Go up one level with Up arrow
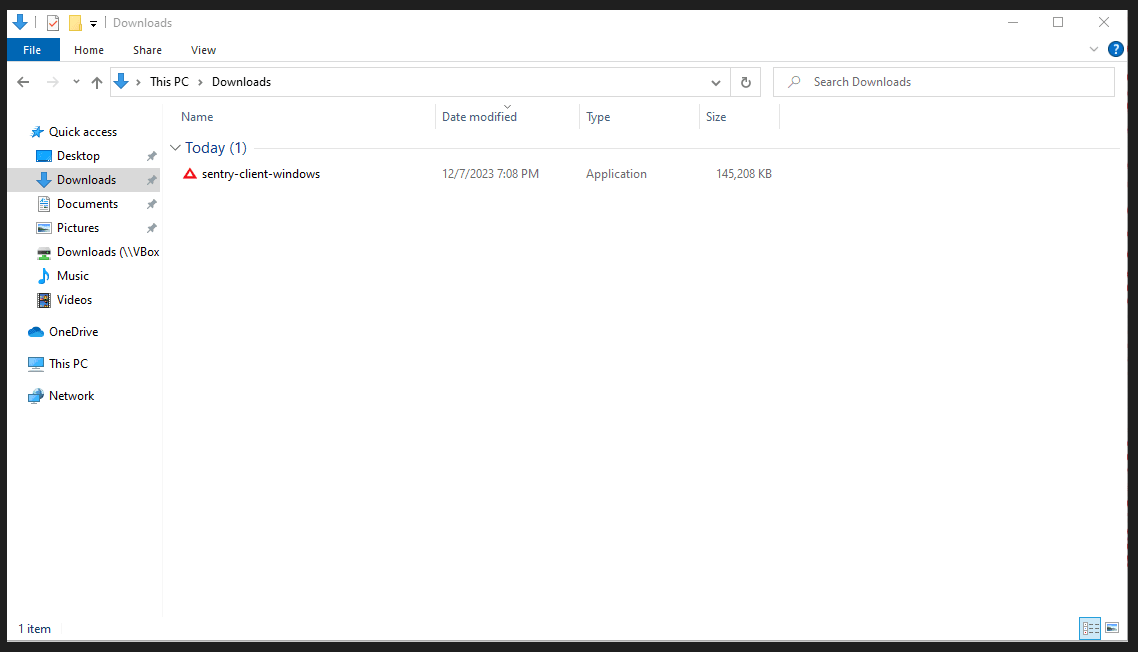The image size is (1138, 652). pyautogui.click(x=97, y=82)
